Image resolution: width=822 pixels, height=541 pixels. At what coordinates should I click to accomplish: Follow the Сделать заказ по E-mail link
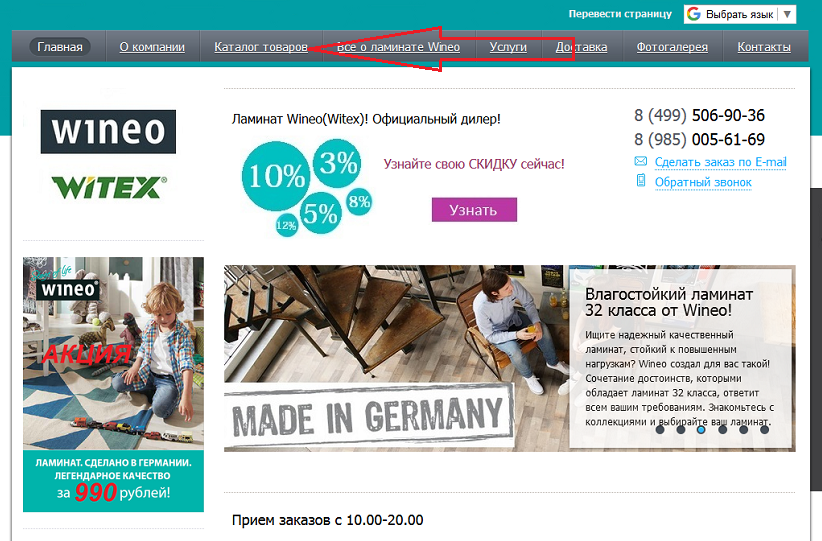(720, 162)
